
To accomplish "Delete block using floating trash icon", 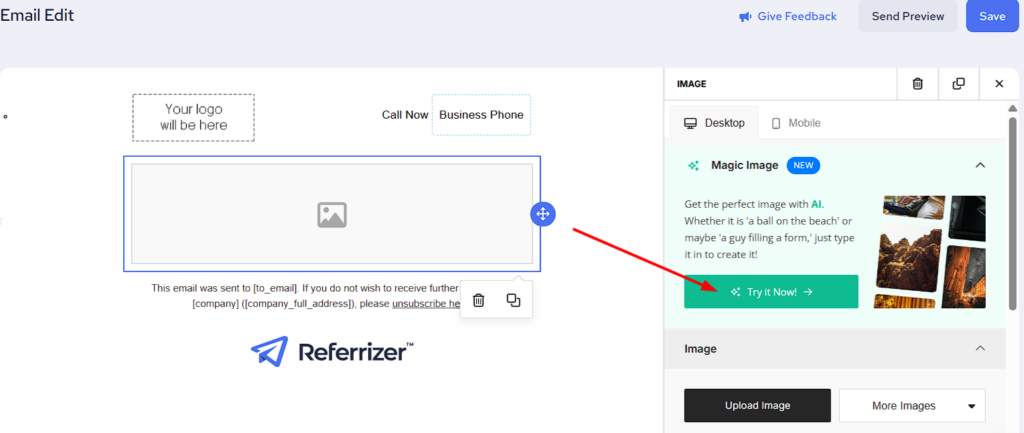I will tap(478, 300).
